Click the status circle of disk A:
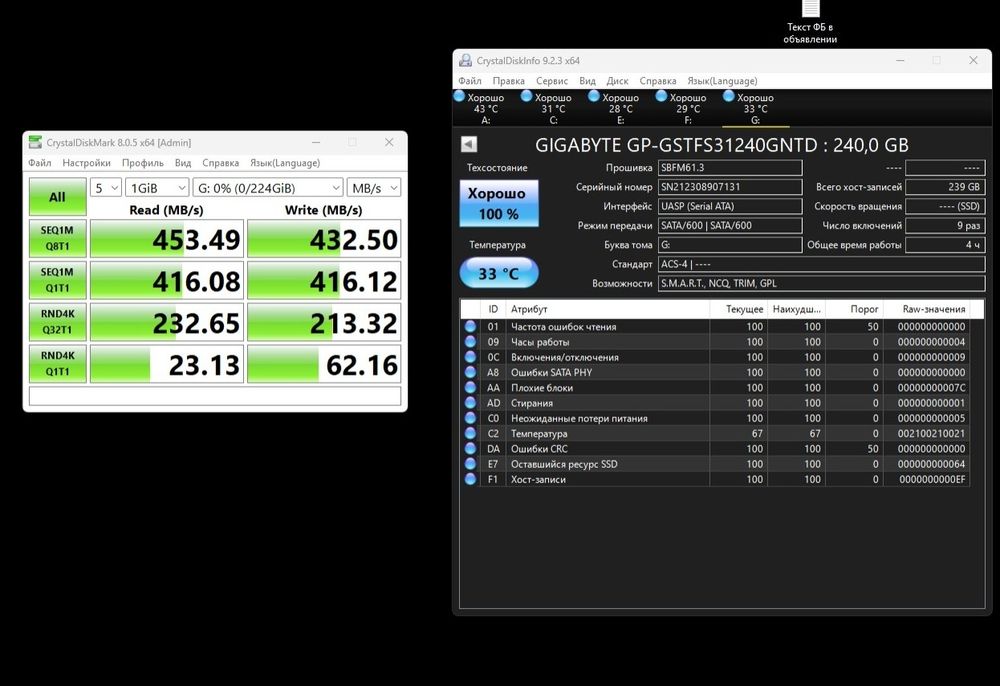1000x686 pixels. coord(459,96)
